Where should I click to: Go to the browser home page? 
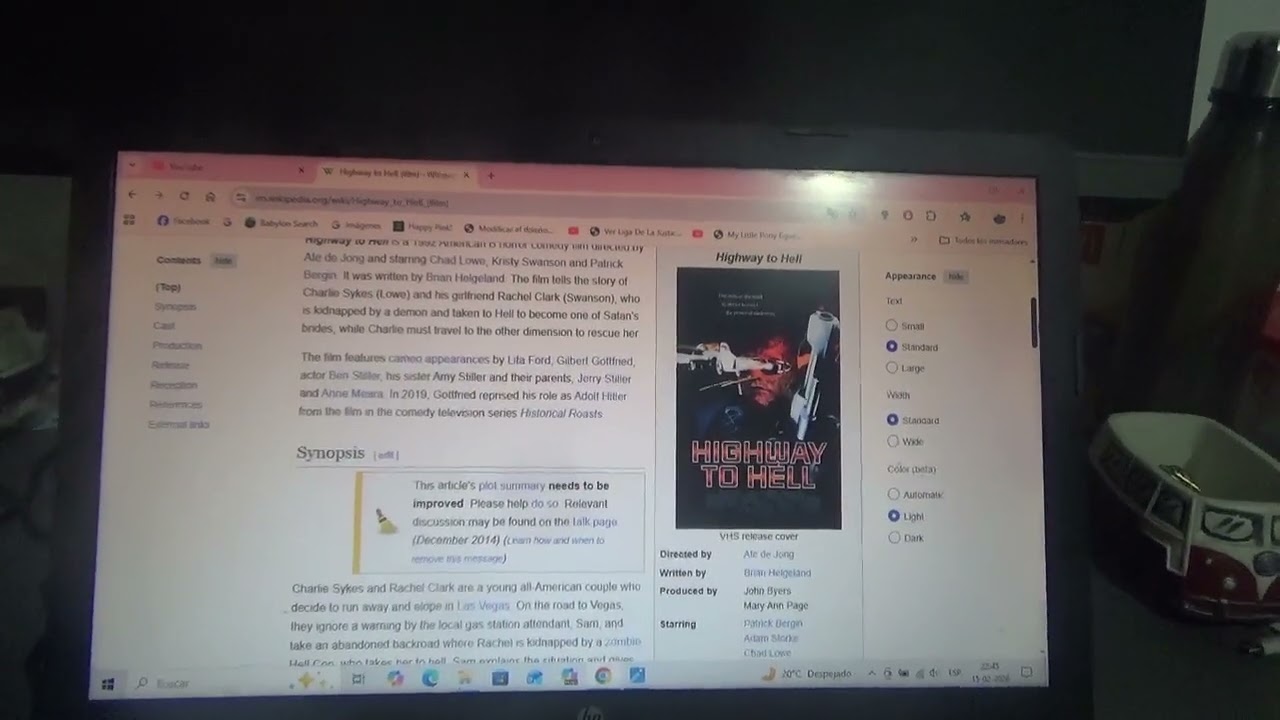[x=210, y=197]
